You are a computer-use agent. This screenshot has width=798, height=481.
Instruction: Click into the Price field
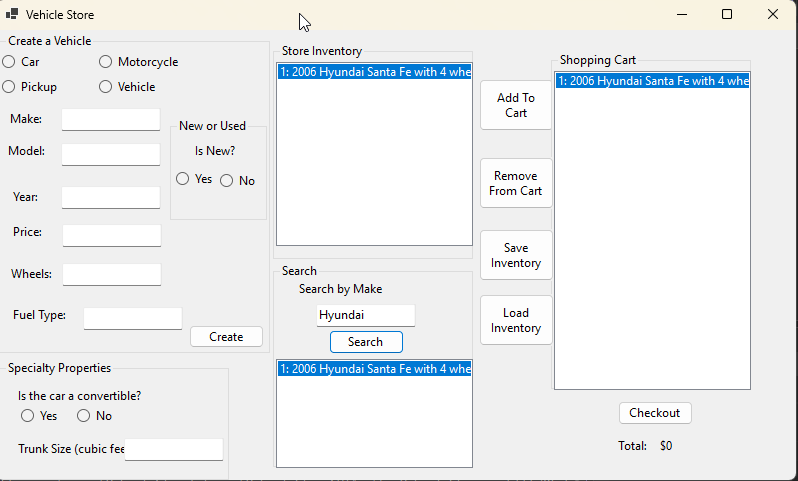point(111,235)
